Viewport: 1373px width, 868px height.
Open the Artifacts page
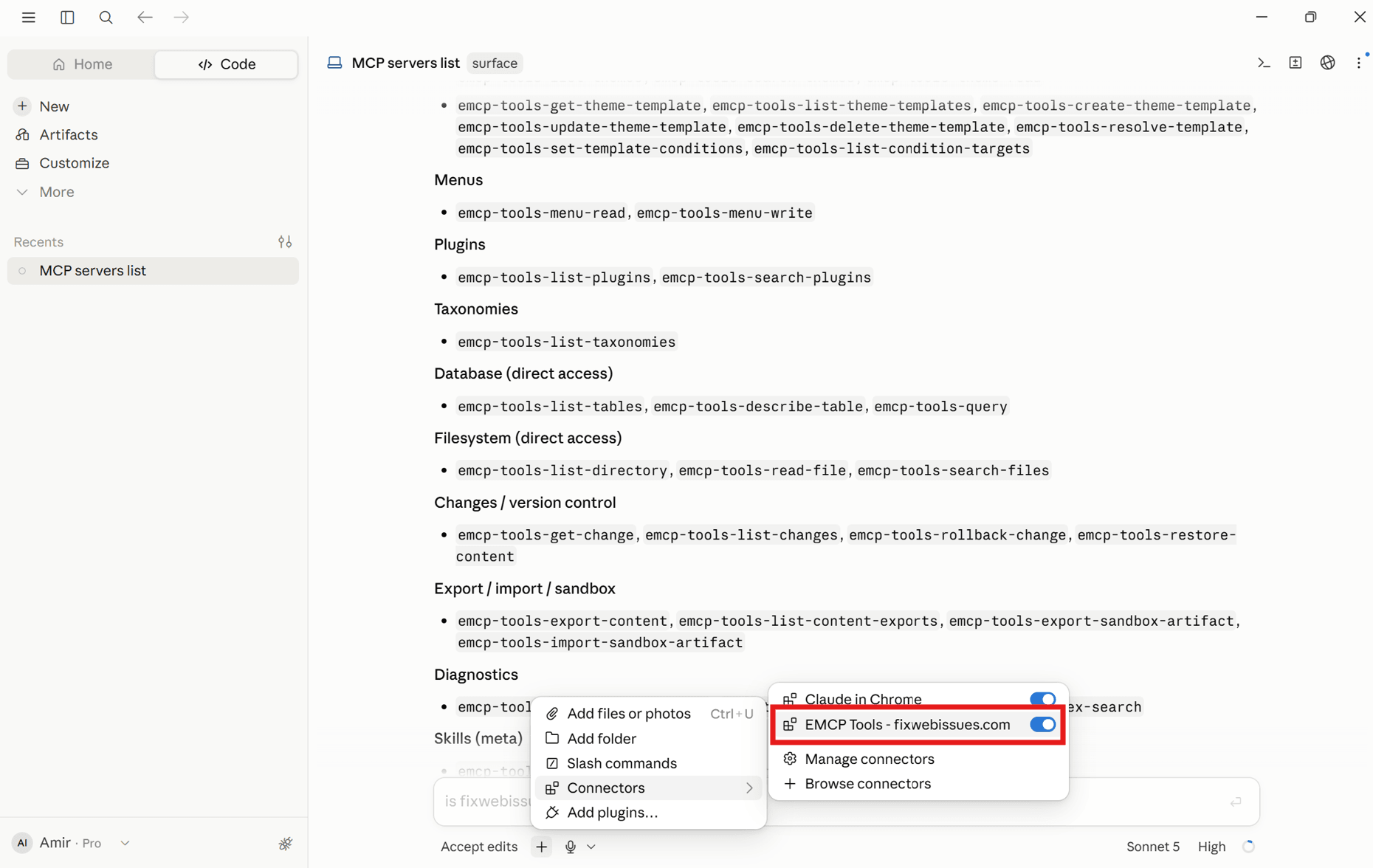point(69,134)
